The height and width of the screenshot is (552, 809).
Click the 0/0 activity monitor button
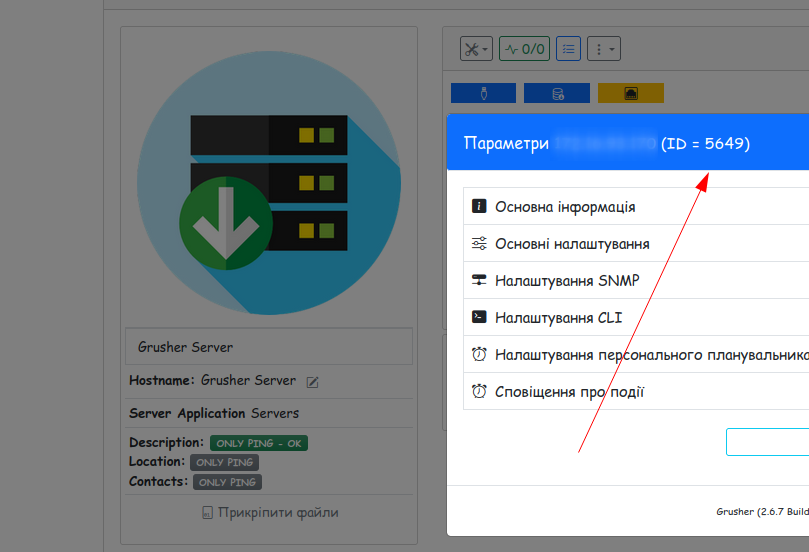[524, 49]
